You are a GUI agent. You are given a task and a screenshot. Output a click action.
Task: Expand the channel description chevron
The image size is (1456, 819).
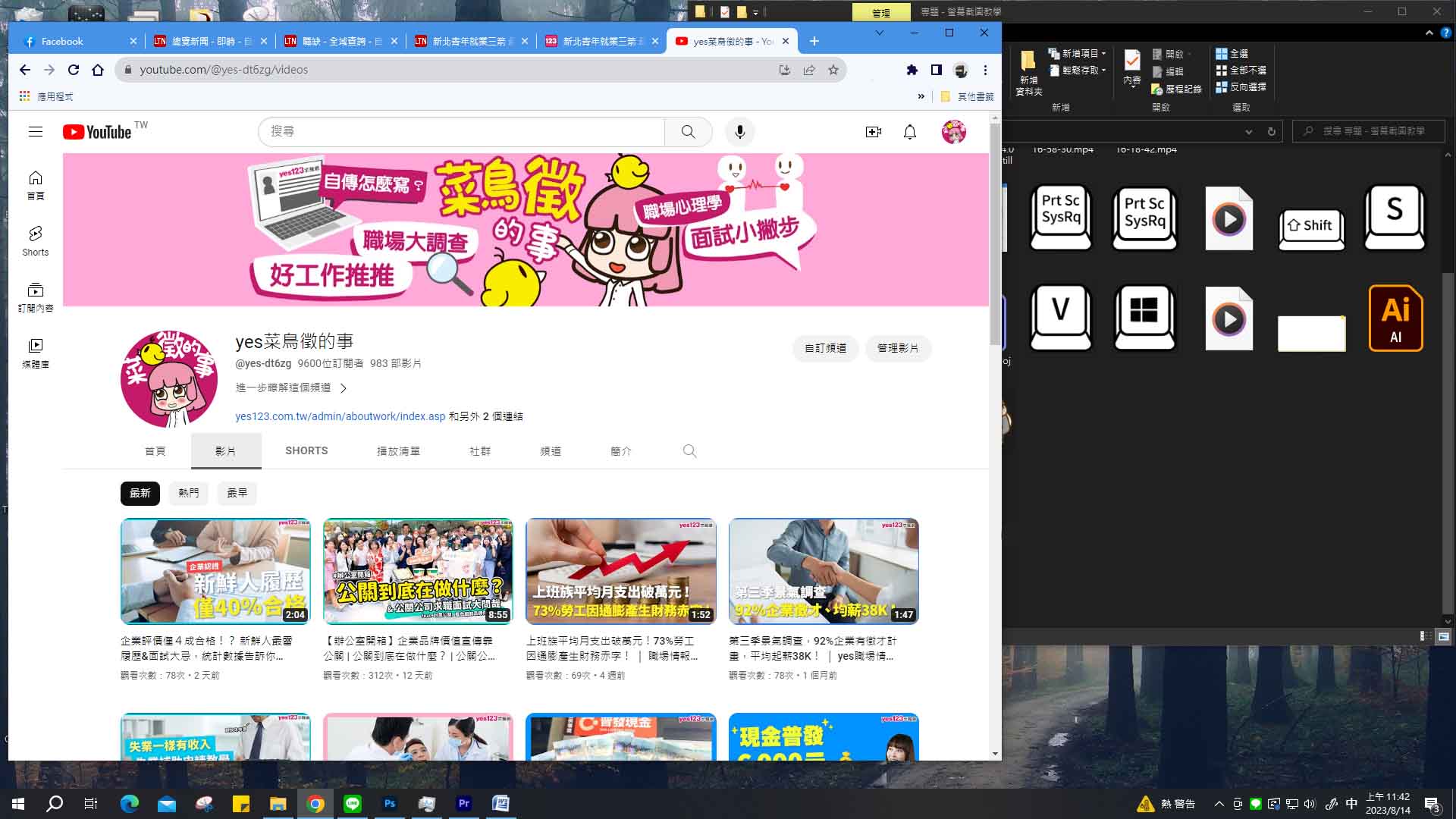click(x=344, y=388)
